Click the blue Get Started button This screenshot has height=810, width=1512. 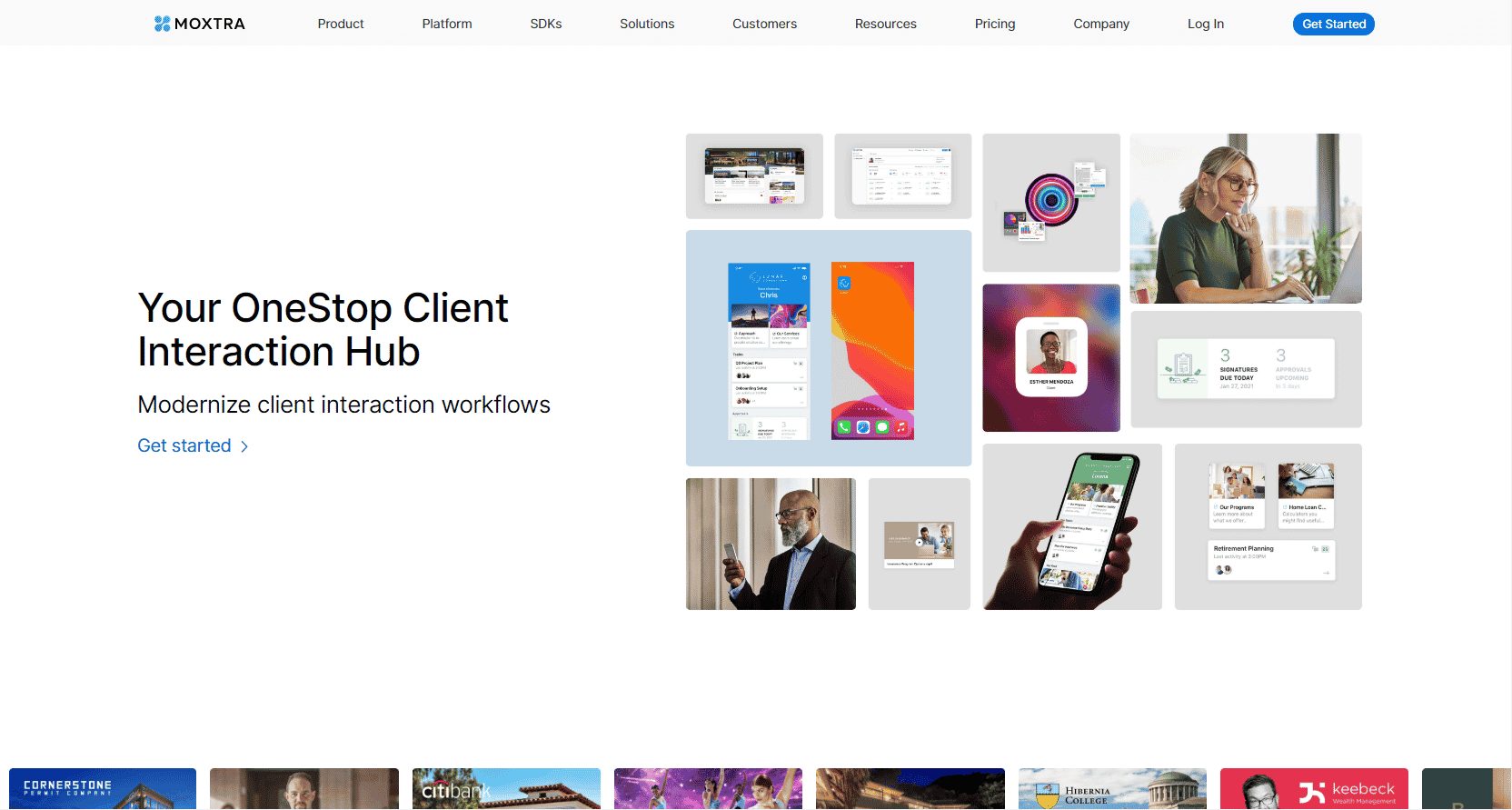1334,24
